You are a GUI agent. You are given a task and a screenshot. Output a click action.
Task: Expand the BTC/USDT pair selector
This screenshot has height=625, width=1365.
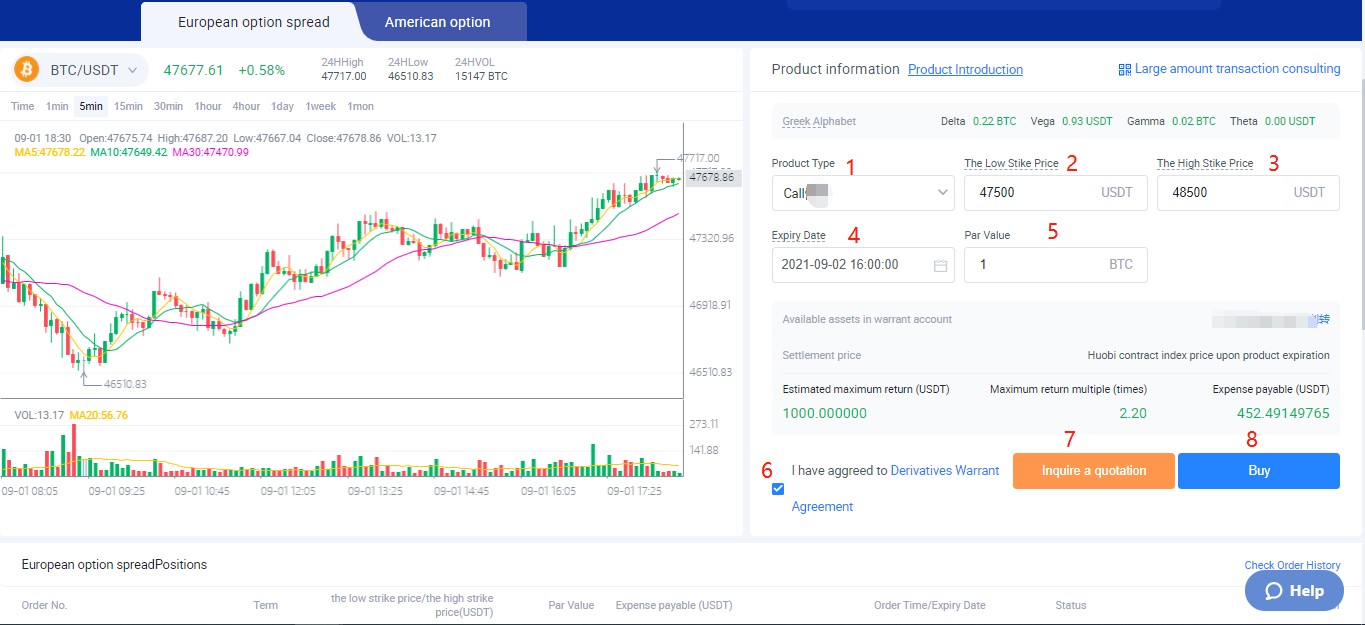pos(134,70)
